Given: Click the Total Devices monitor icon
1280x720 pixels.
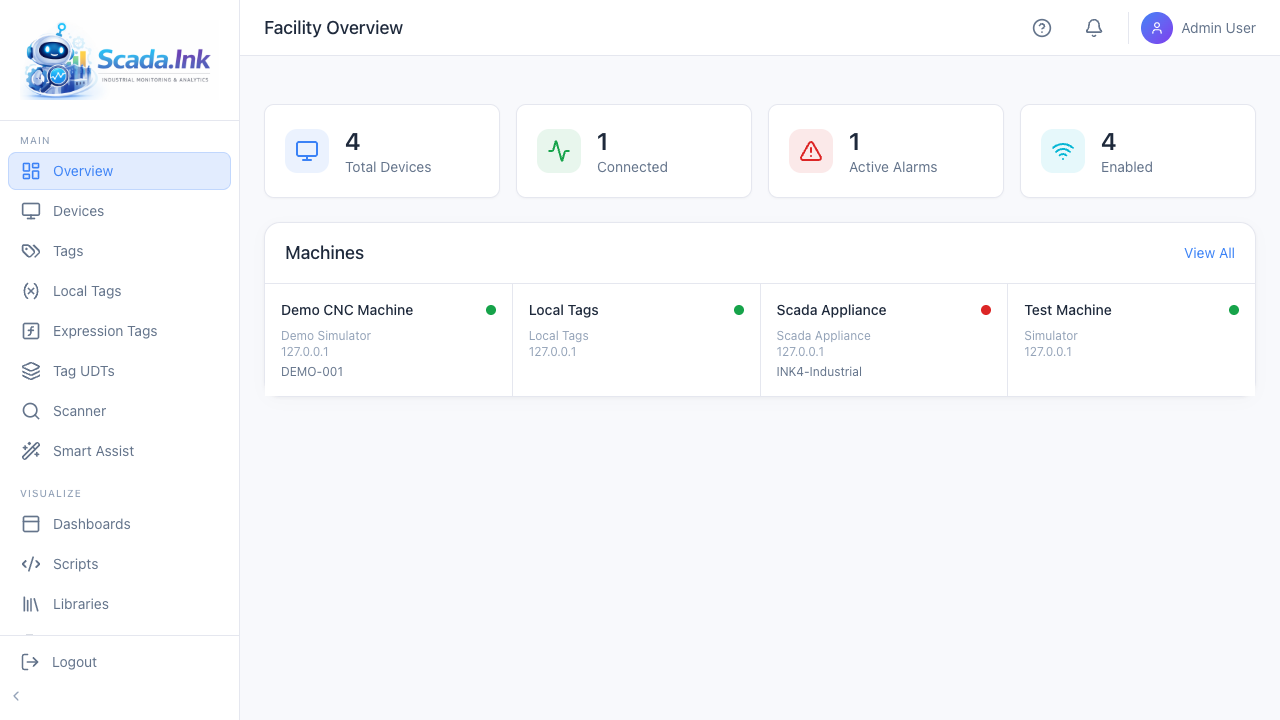Looking at the screenshot, I should pos(307,151).
